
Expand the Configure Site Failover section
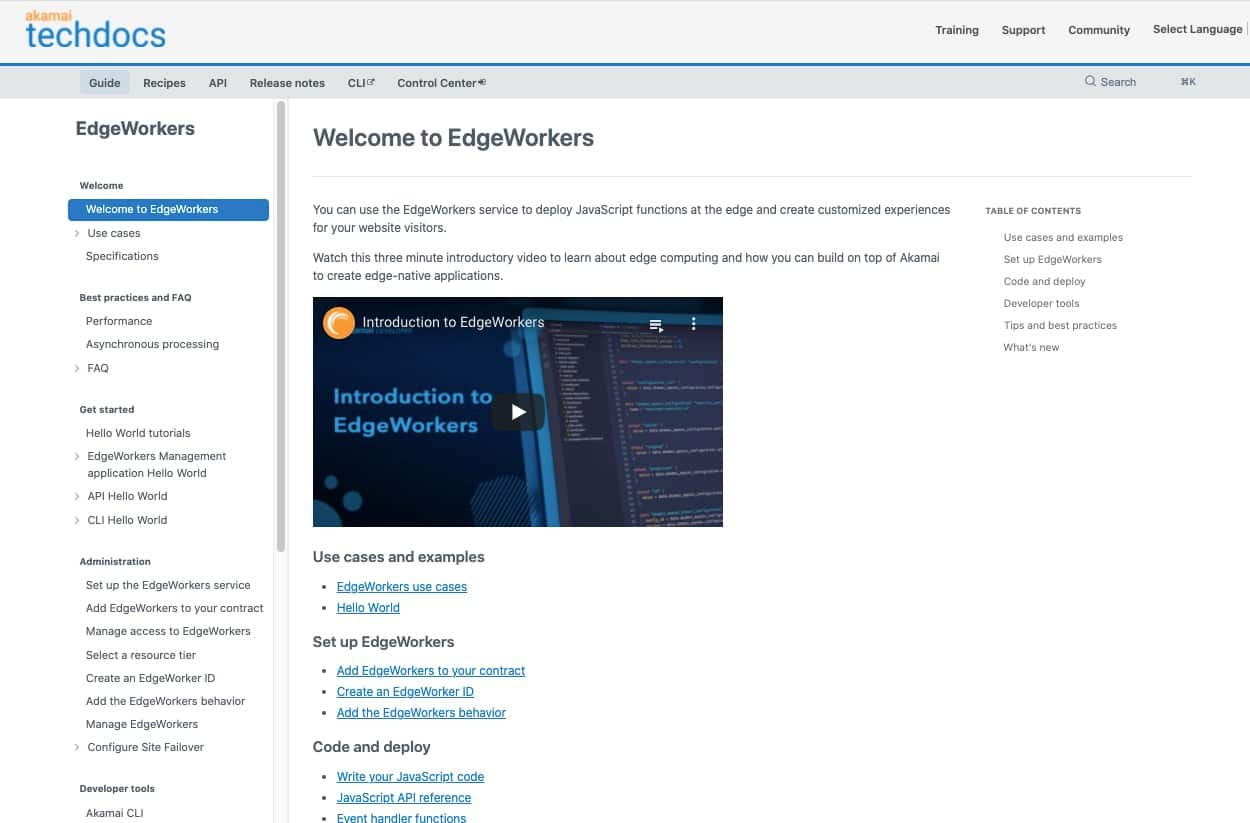pos(77,747)
